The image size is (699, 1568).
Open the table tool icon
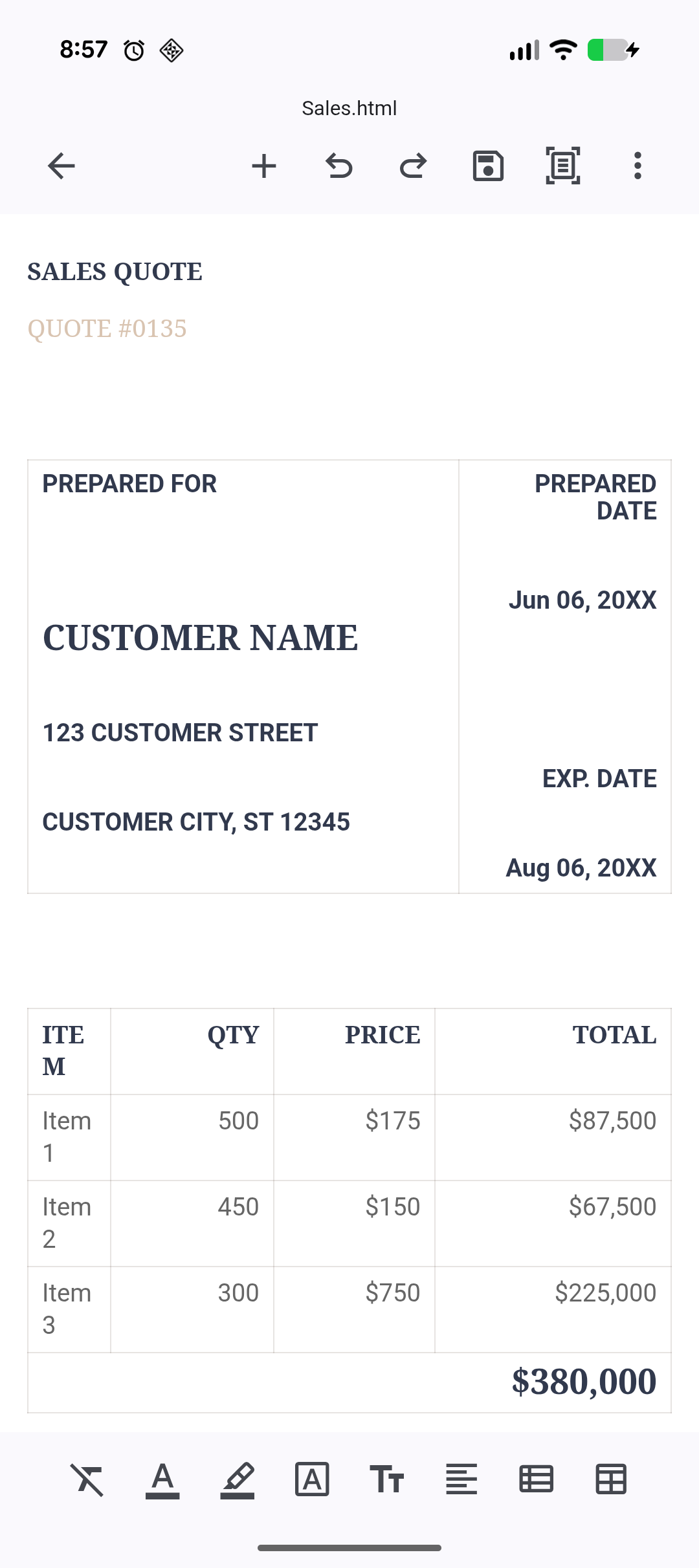(611, 1479)
